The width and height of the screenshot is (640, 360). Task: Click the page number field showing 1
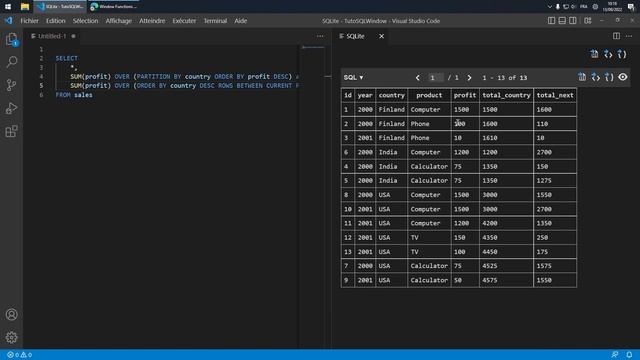pos(436,78)
